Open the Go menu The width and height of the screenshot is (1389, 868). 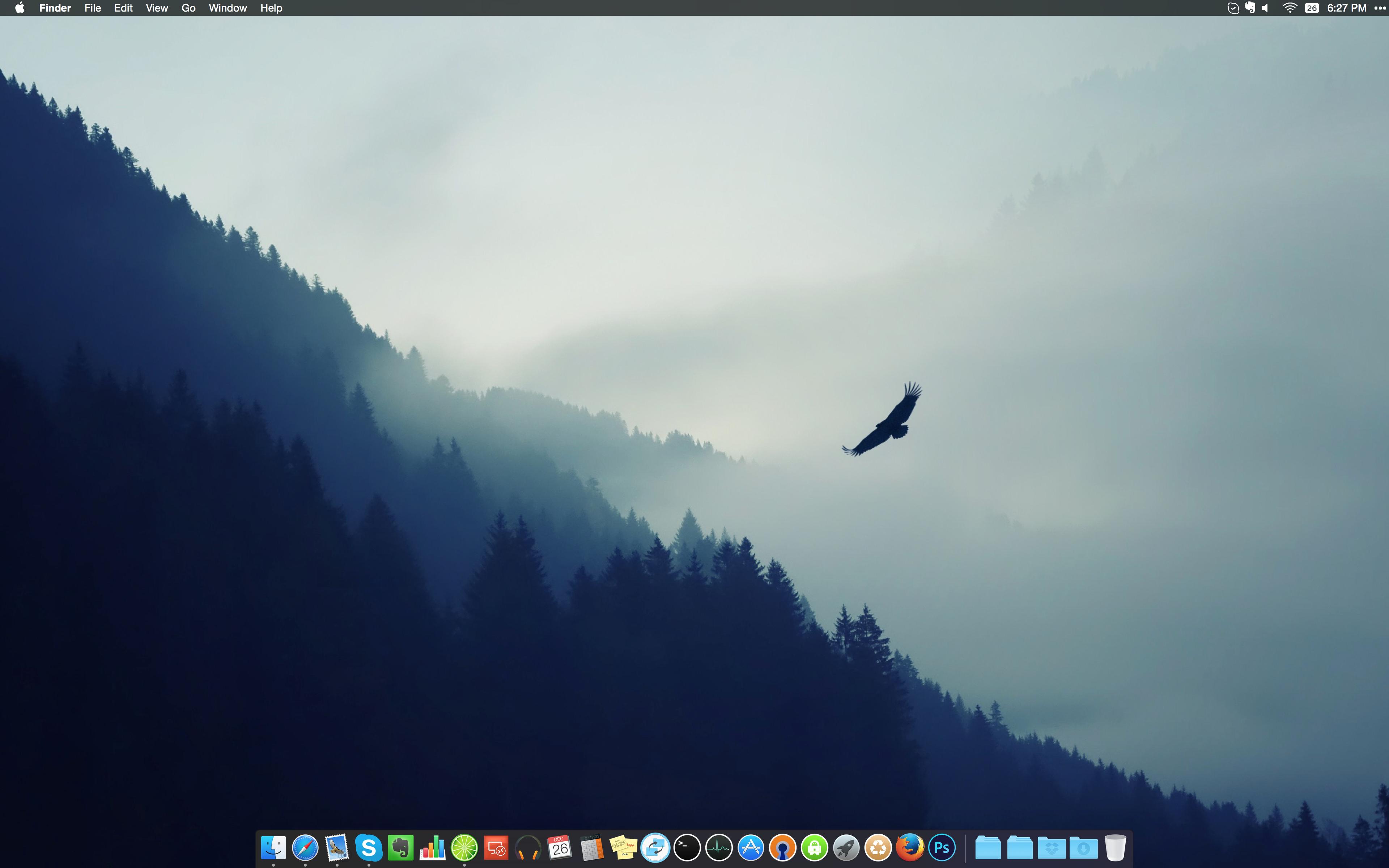188,8
